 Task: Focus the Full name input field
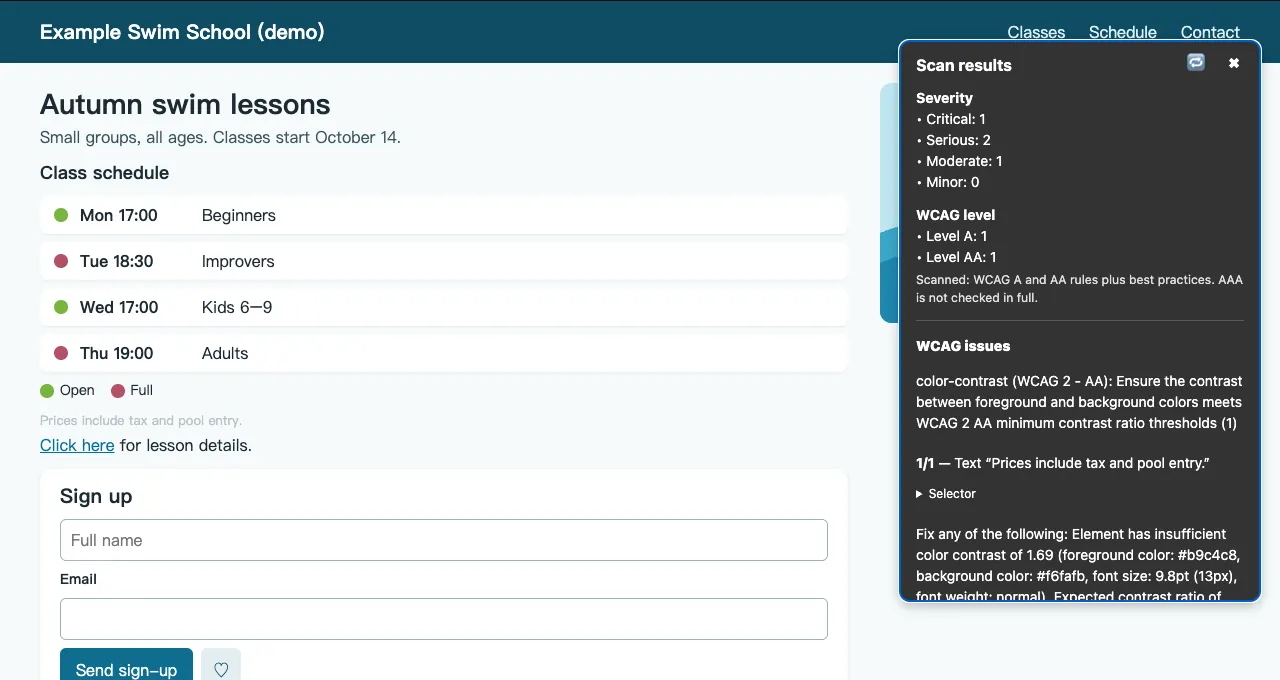click(444, 540)
